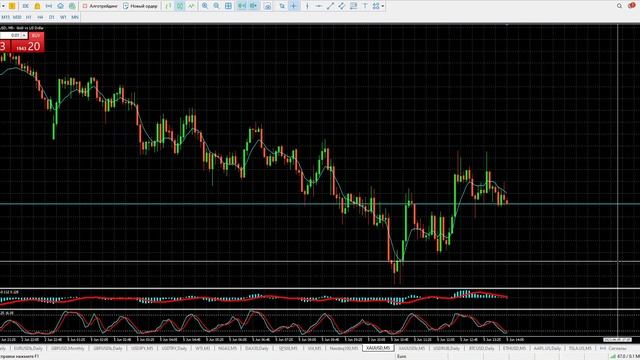Toggle chart shift from right edge
The image size is (640, 360).
253,6
